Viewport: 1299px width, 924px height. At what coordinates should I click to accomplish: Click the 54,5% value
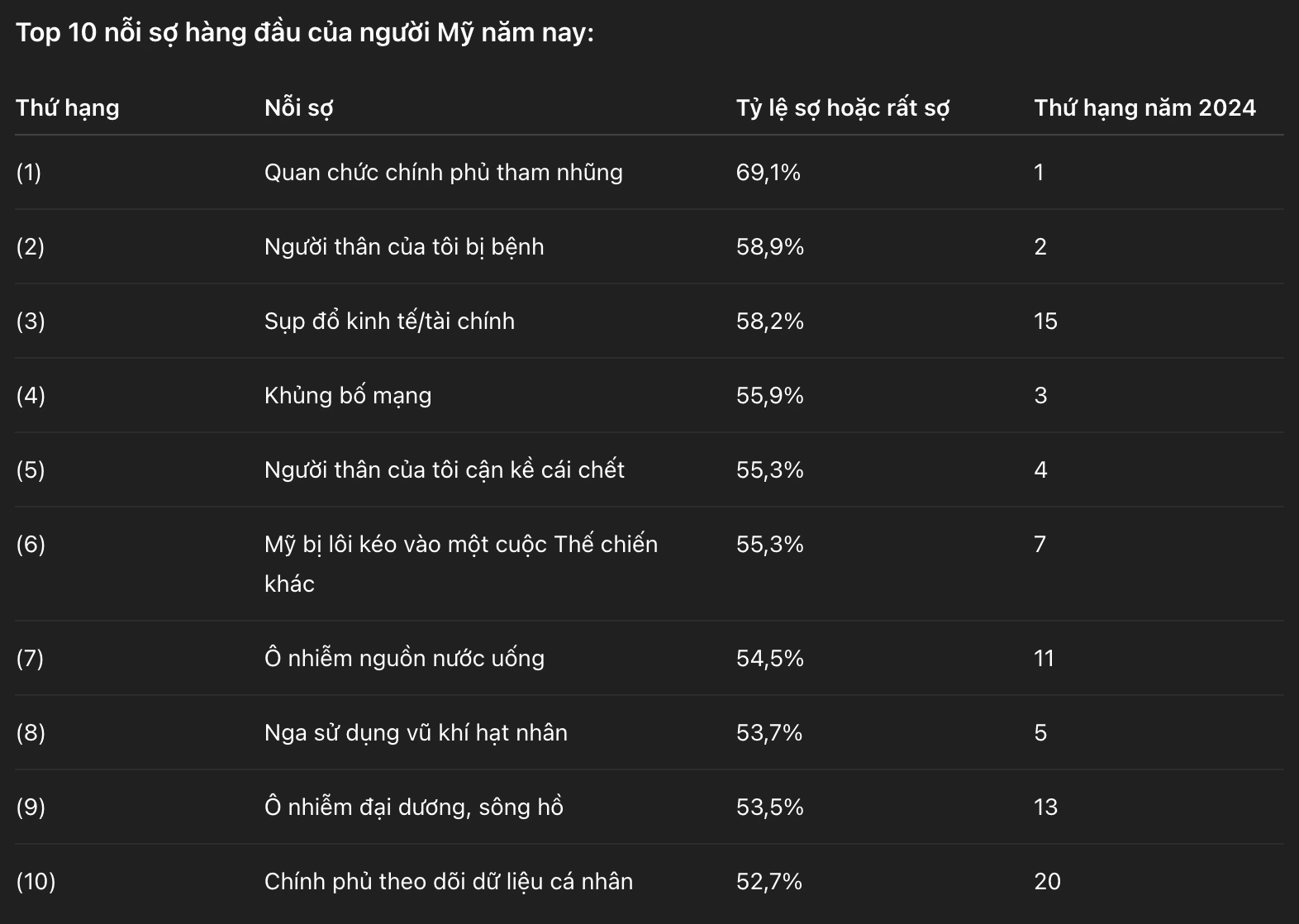click(x=769, y=658)
